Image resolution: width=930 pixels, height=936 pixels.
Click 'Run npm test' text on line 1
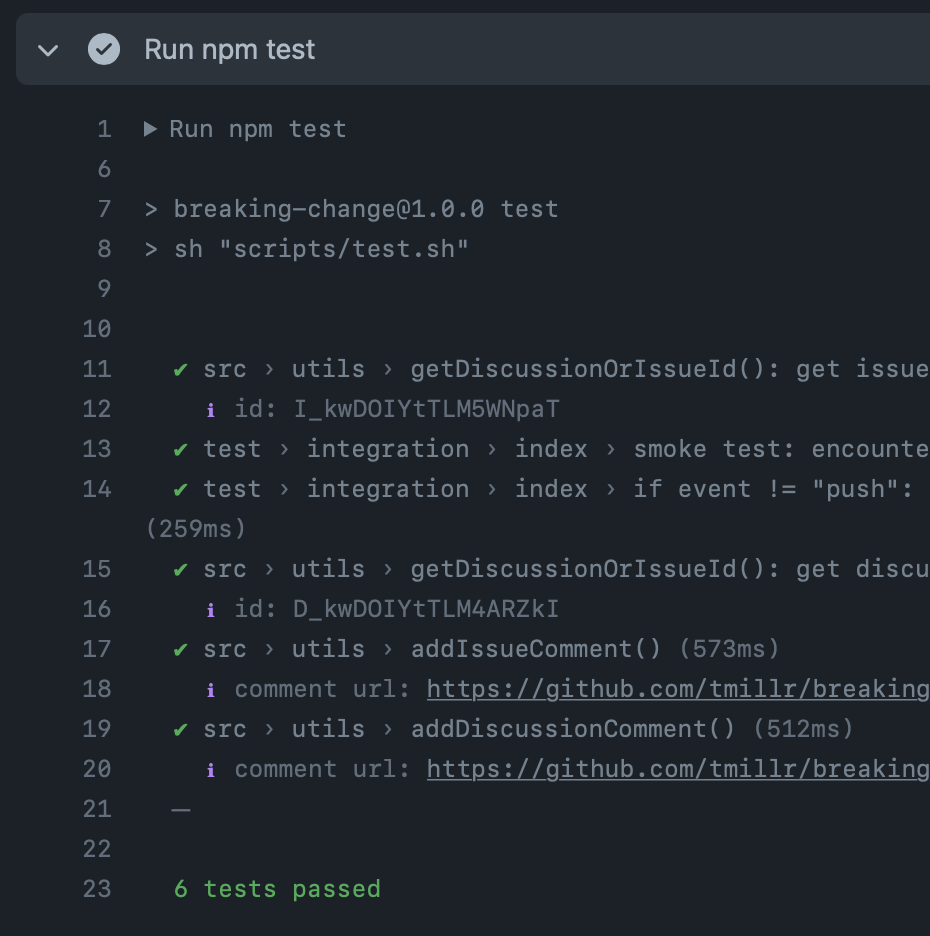click(258, 130)
